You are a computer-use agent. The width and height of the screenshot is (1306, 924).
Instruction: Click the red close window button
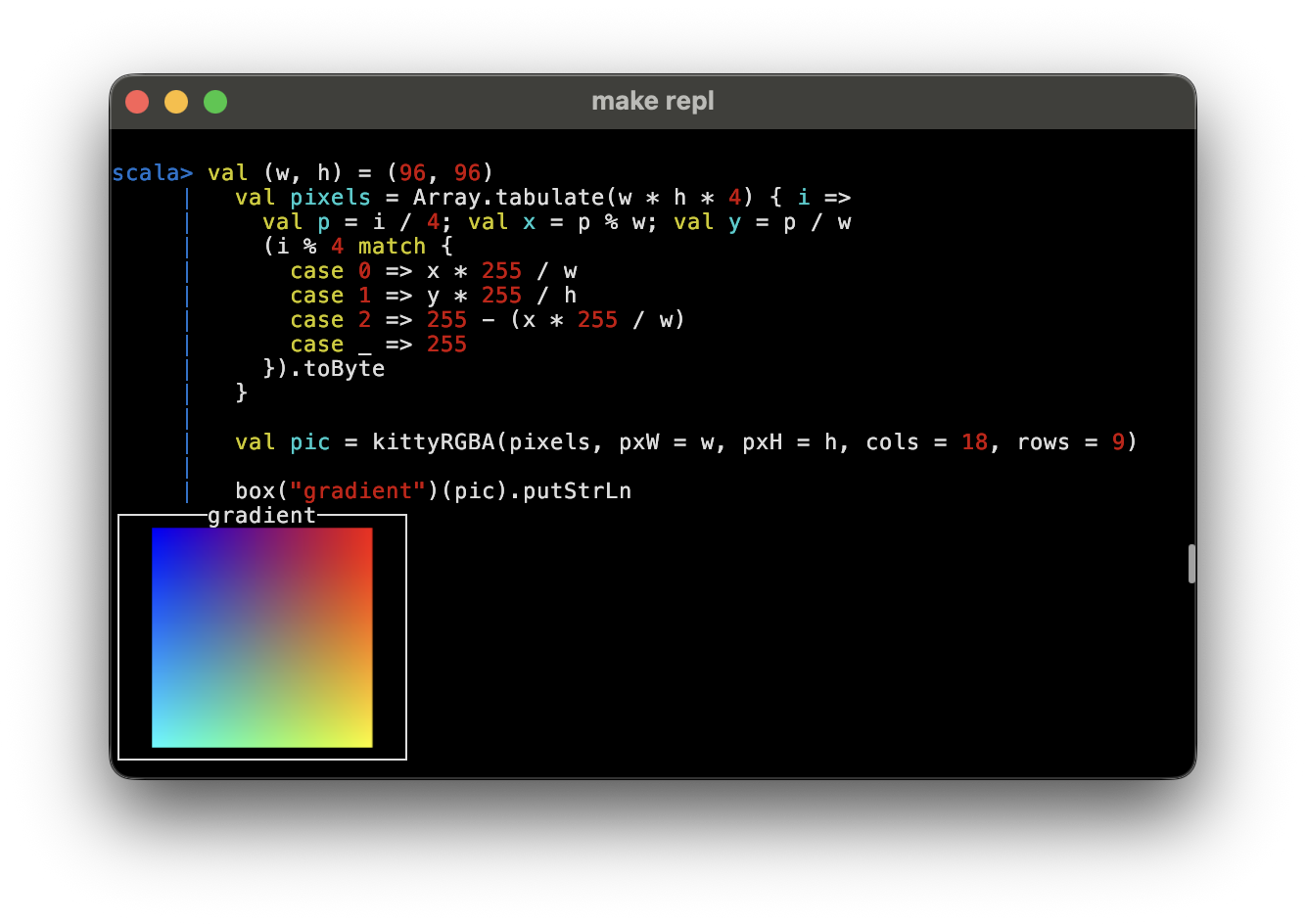(137, 102)
